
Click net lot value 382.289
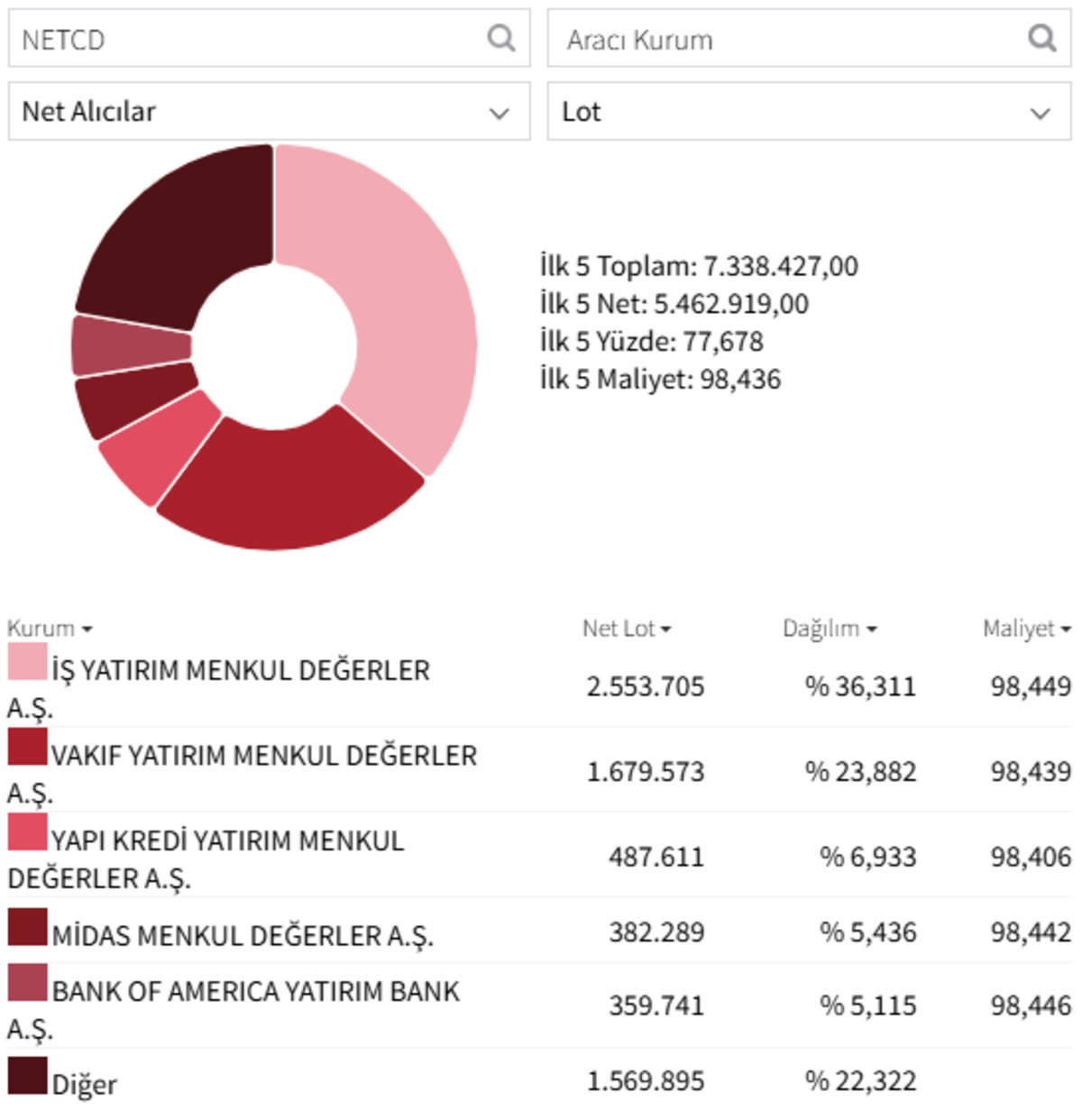[656, 932]
